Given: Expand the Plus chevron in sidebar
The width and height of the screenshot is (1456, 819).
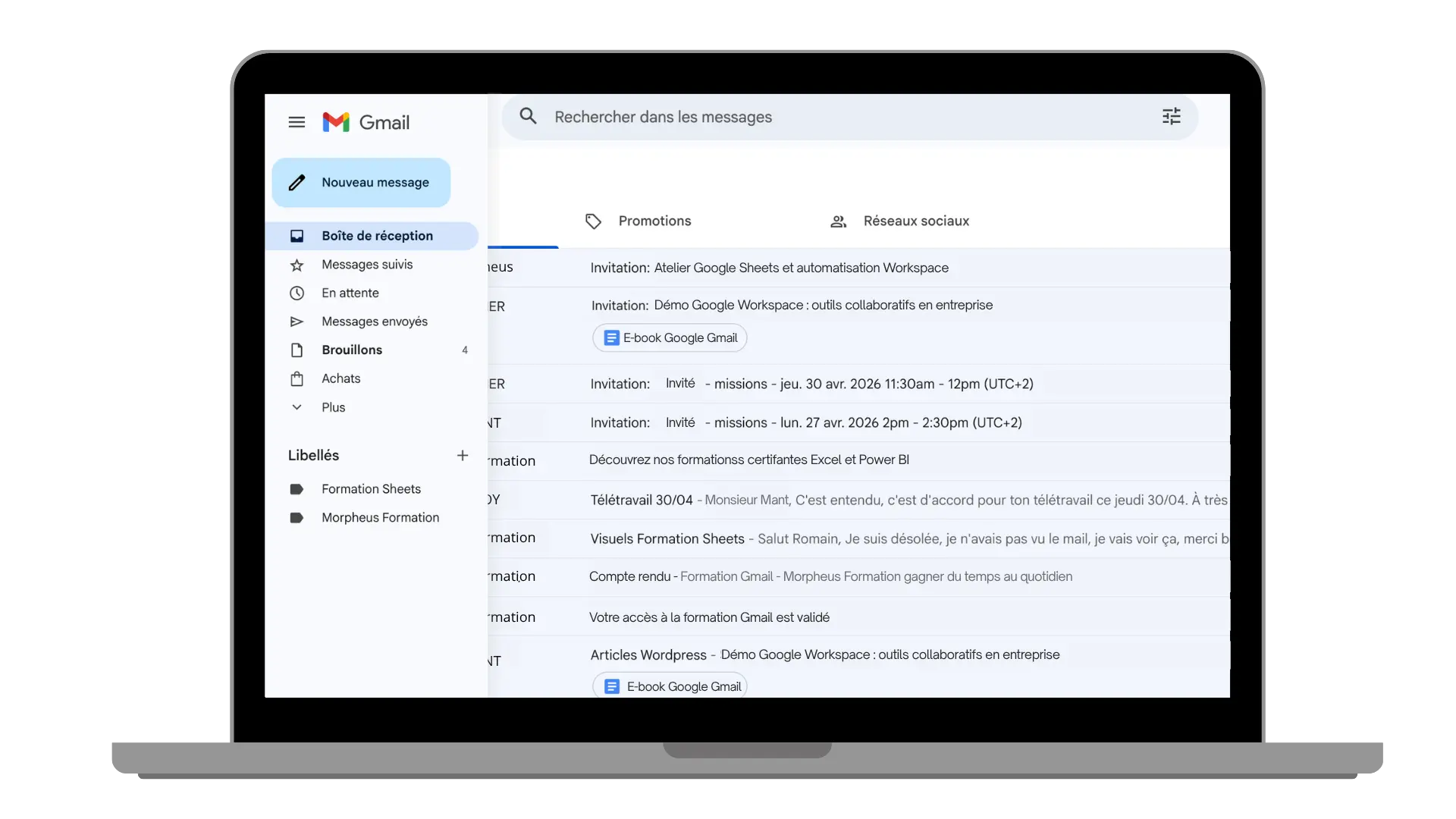Looking at the screenshot, I should pyautogui.click(x=297, y=407).
